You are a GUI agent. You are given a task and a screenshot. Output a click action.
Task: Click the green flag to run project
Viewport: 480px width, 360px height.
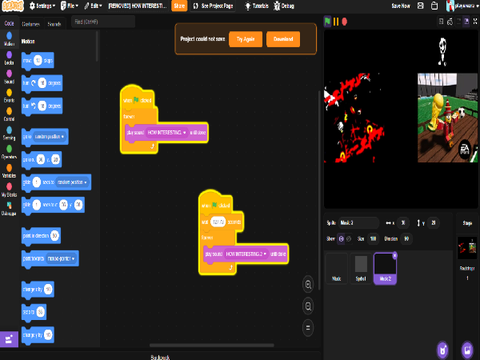pos(327,22)
